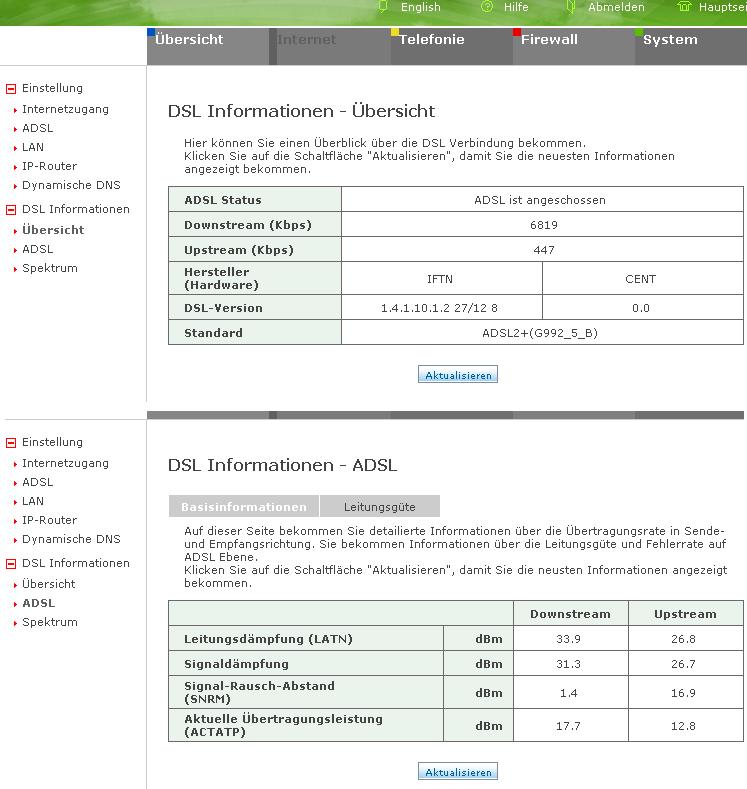Log out with Abmelden link

coord(616,7)
